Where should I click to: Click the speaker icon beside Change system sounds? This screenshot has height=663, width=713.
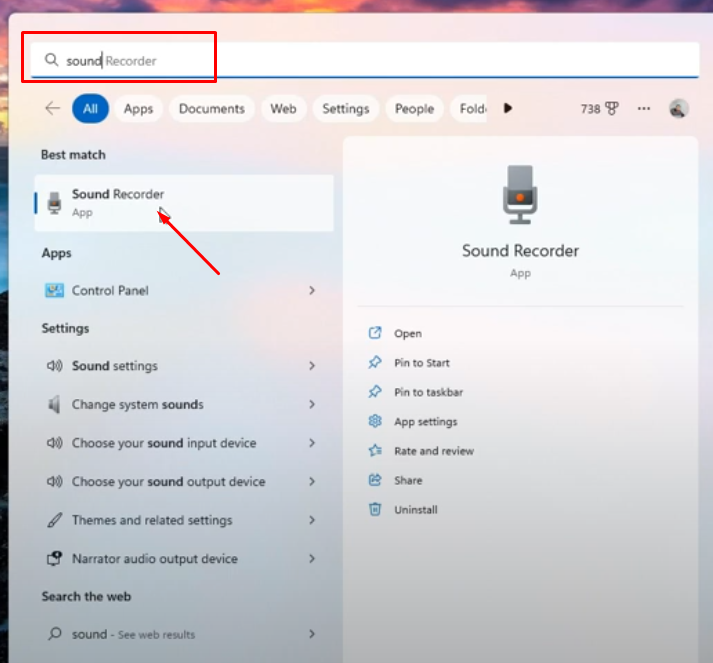[54, 404]
